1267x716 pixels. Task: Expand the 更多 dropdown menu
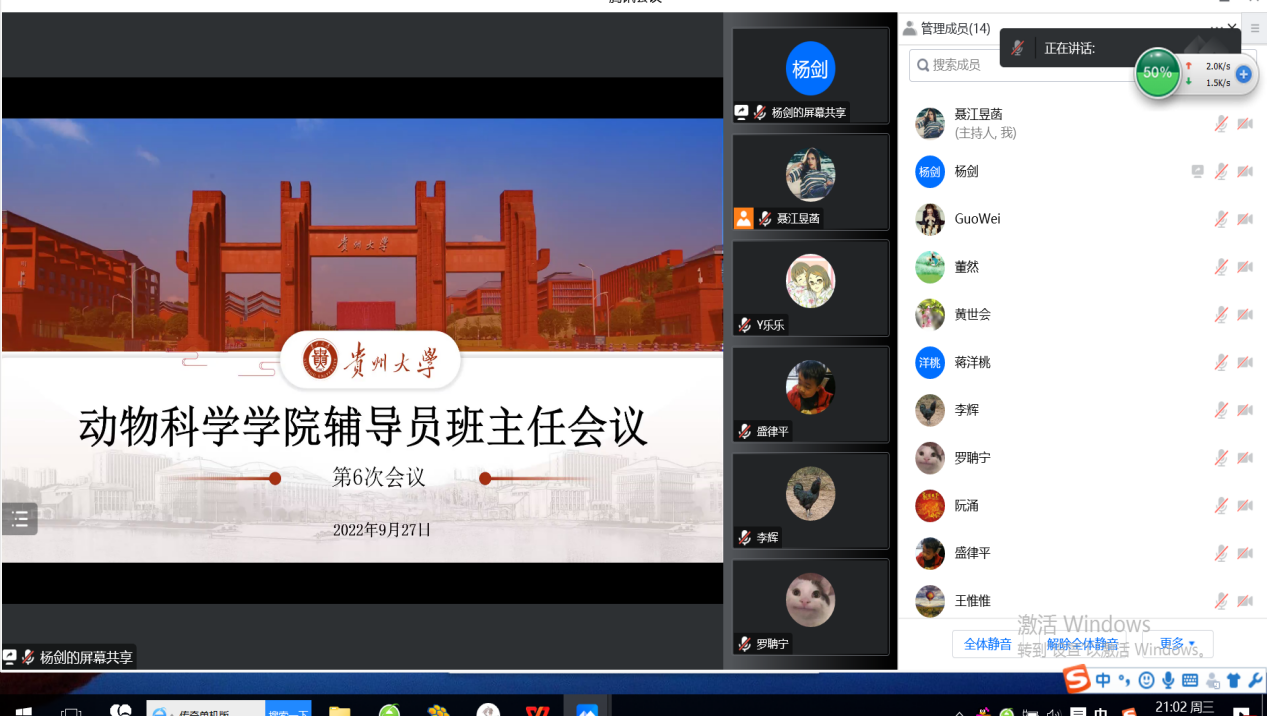tap(1178, 644)
